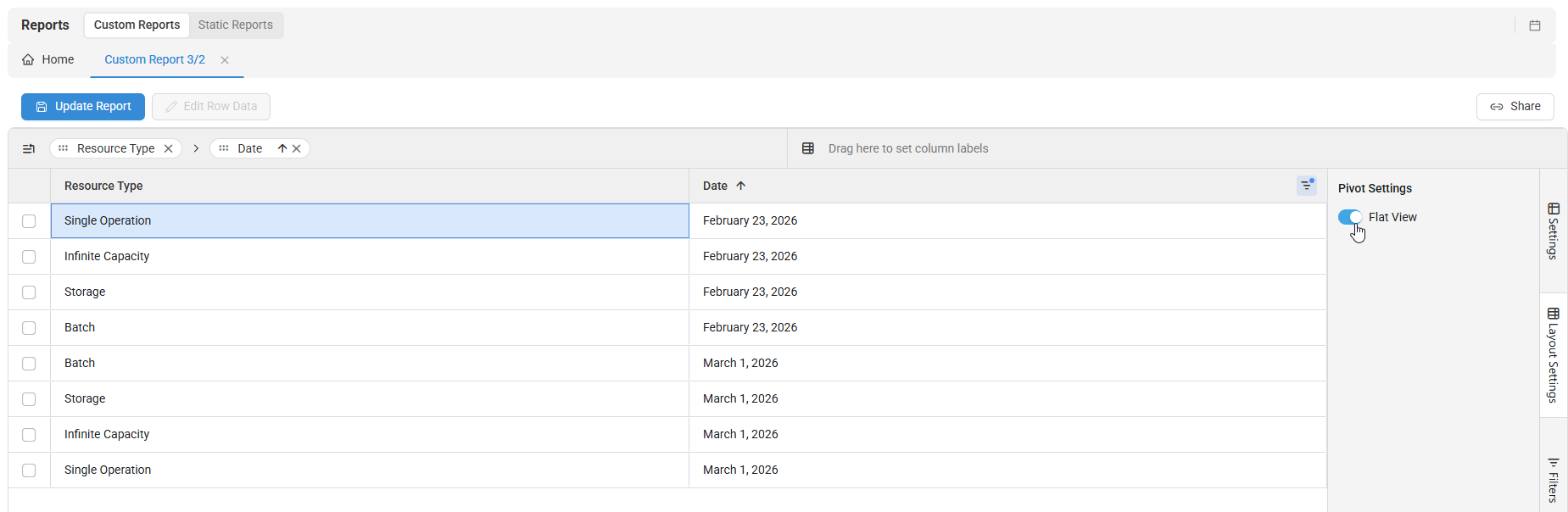
Task: Click the calendar icon in top right
Action: [1534, 25]
